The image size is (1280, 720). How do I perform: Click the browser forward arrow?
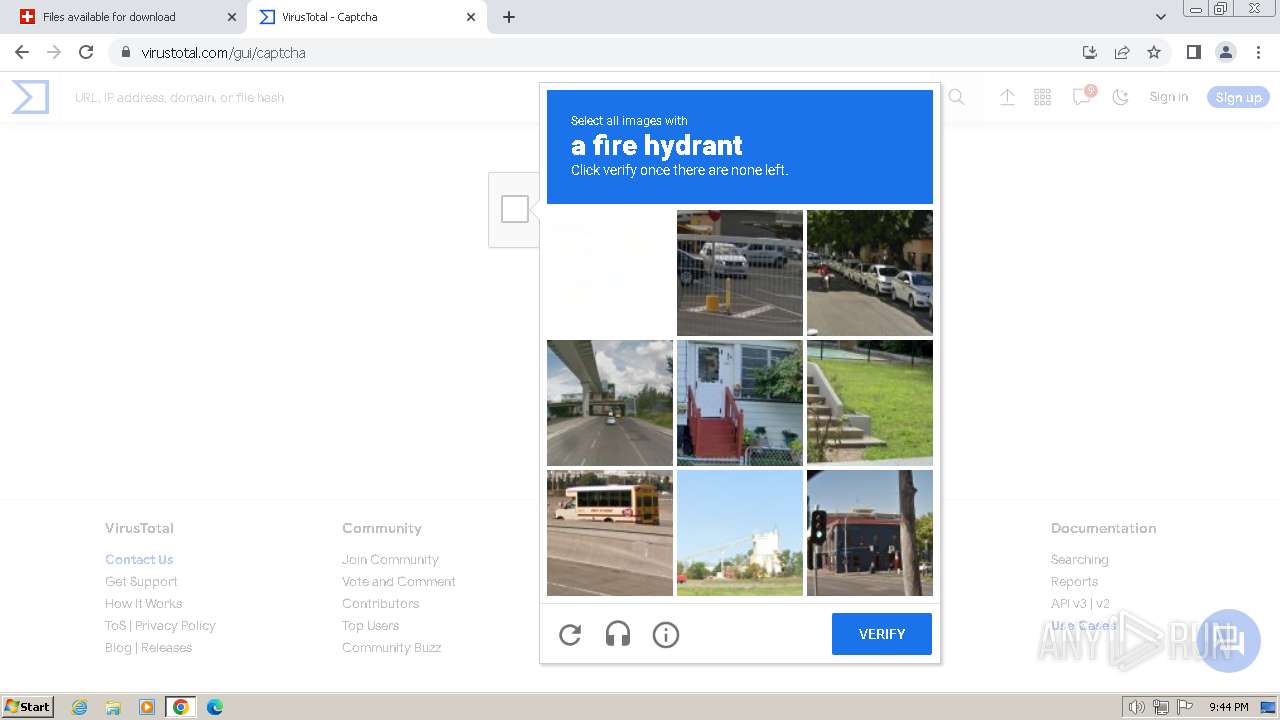coord(54,52)
